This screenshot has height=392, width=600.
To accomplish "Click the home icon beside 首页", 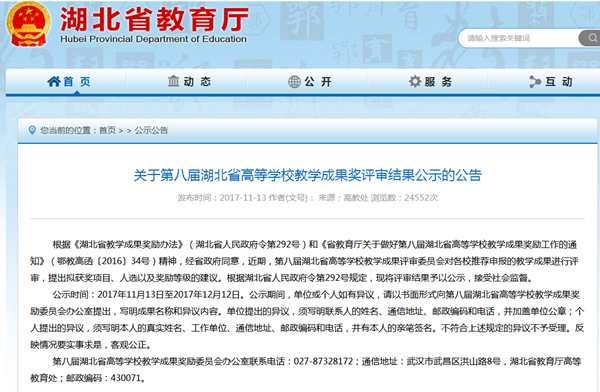I will click(x=54, y=81).
